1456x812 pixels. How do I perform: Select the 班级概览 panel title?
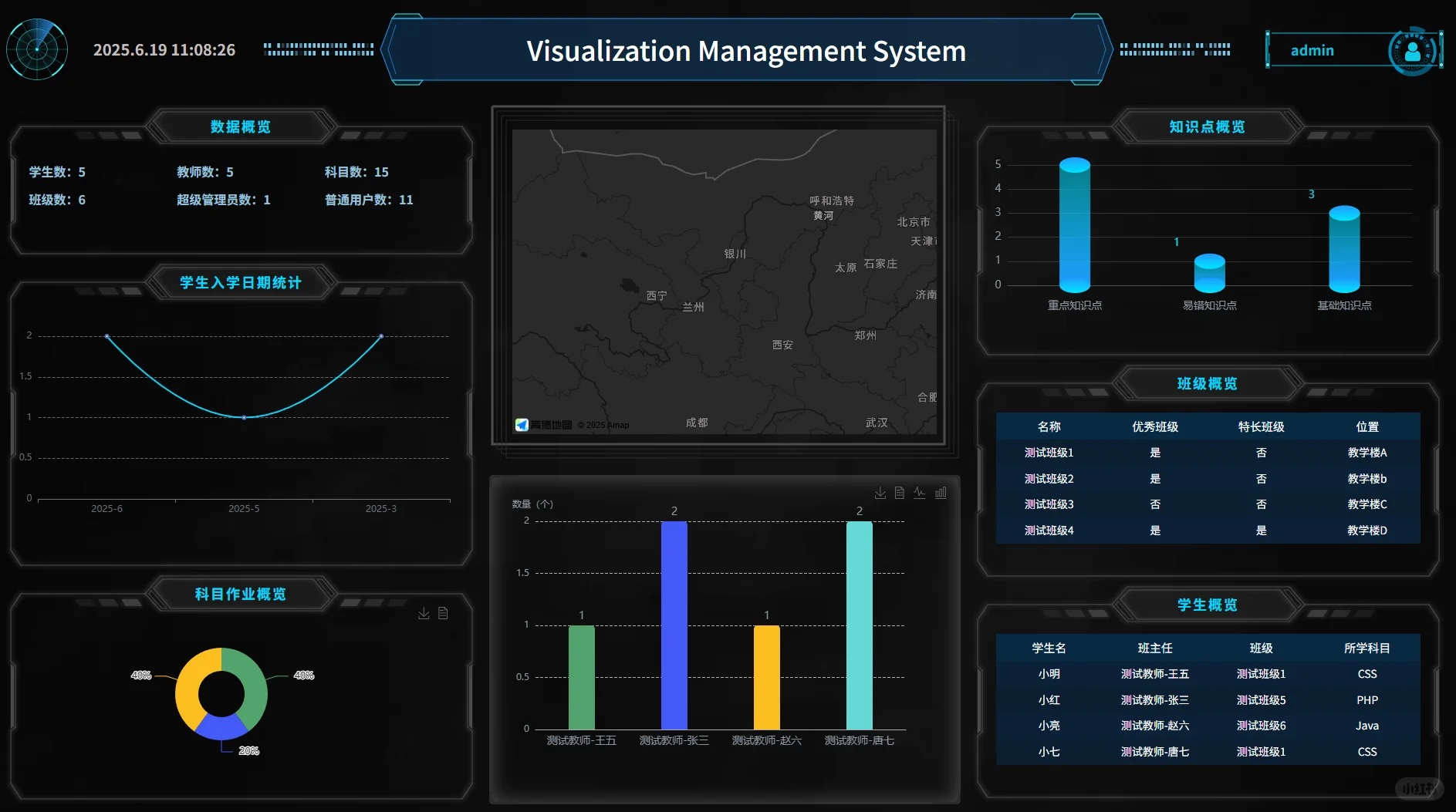click(x=1207, y=383)
